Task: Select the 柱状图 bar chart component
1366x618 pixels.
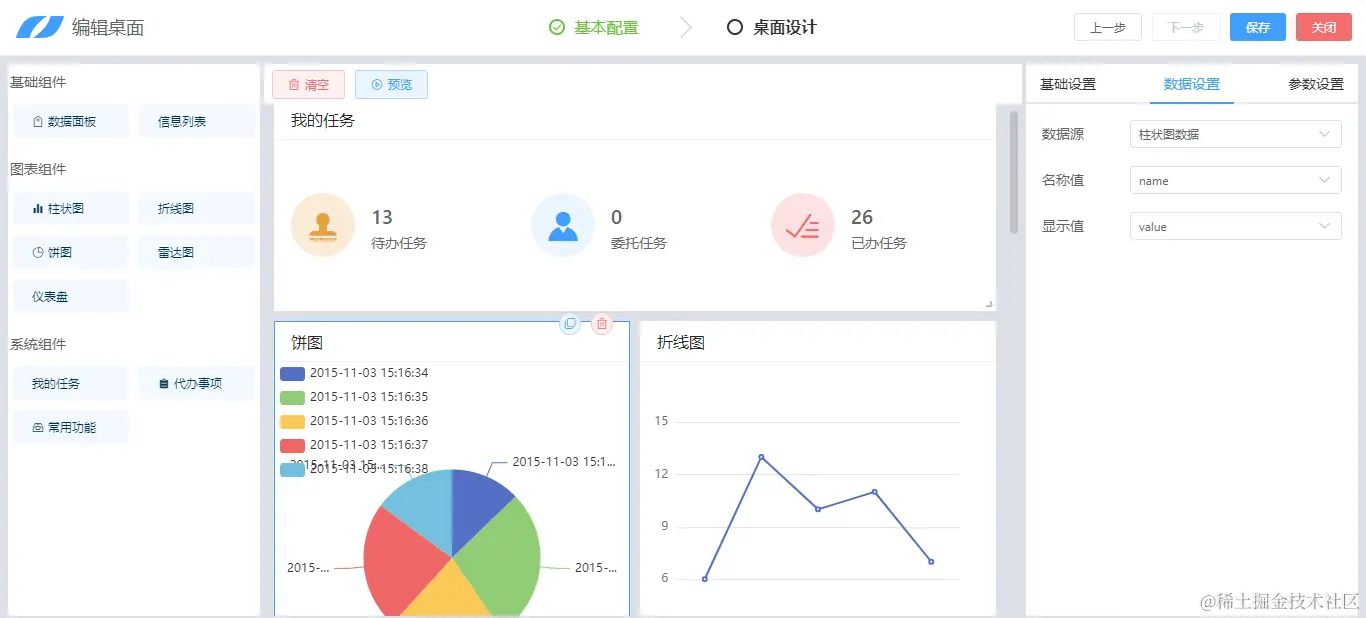Action: (70, 208)
